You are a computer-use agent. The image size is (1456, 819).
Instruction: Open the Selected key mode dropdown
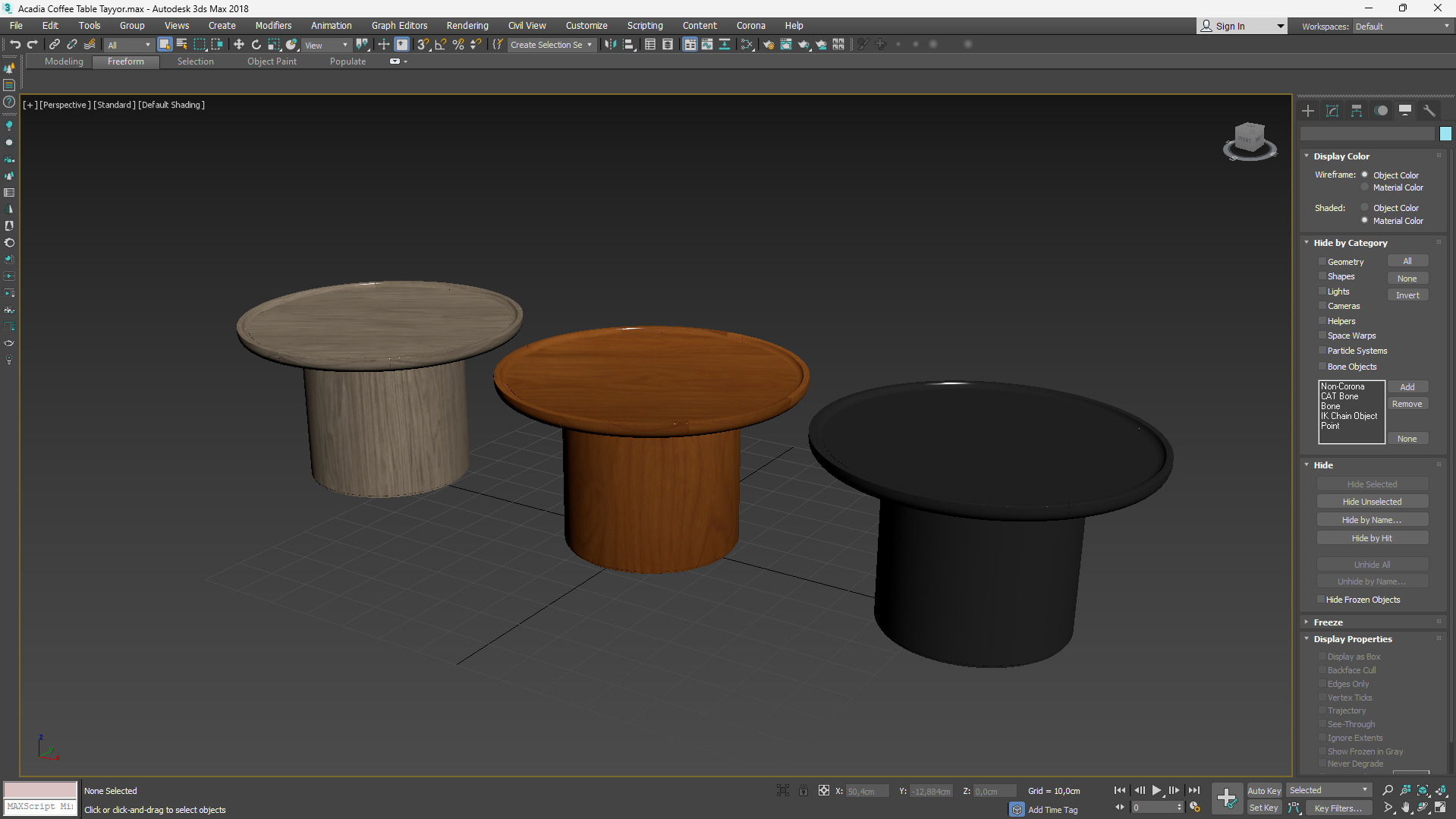[1329, 790]
